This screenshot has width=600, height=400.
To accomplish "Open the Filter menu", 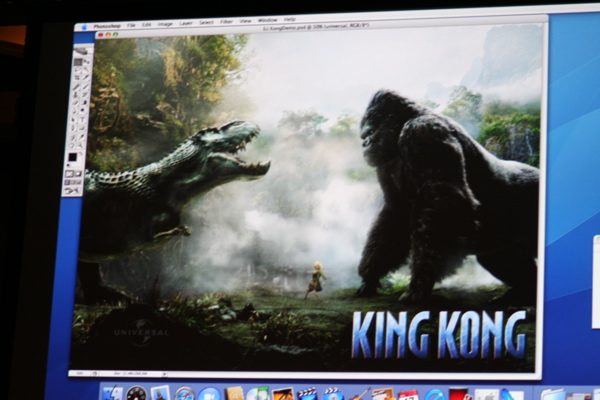I will coord(226,21).
